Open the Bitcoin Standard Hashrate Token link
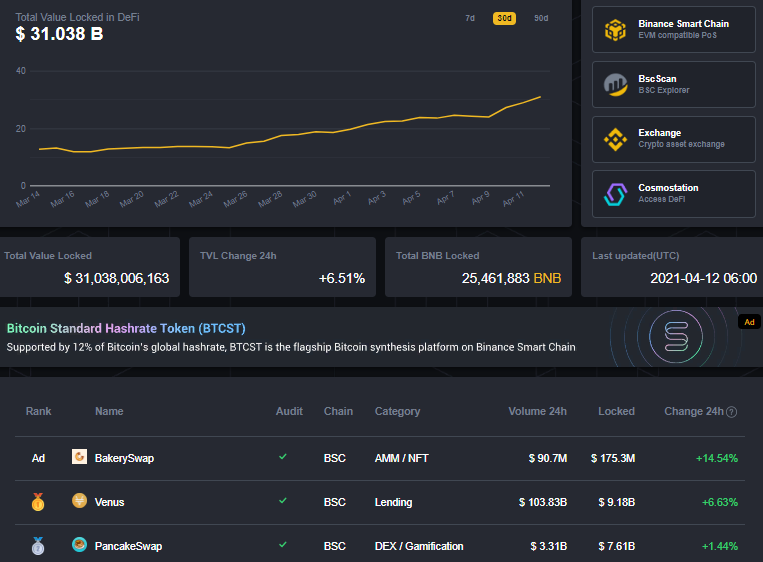The height and width of the screenshot is (562, 763). click(126, 328)
